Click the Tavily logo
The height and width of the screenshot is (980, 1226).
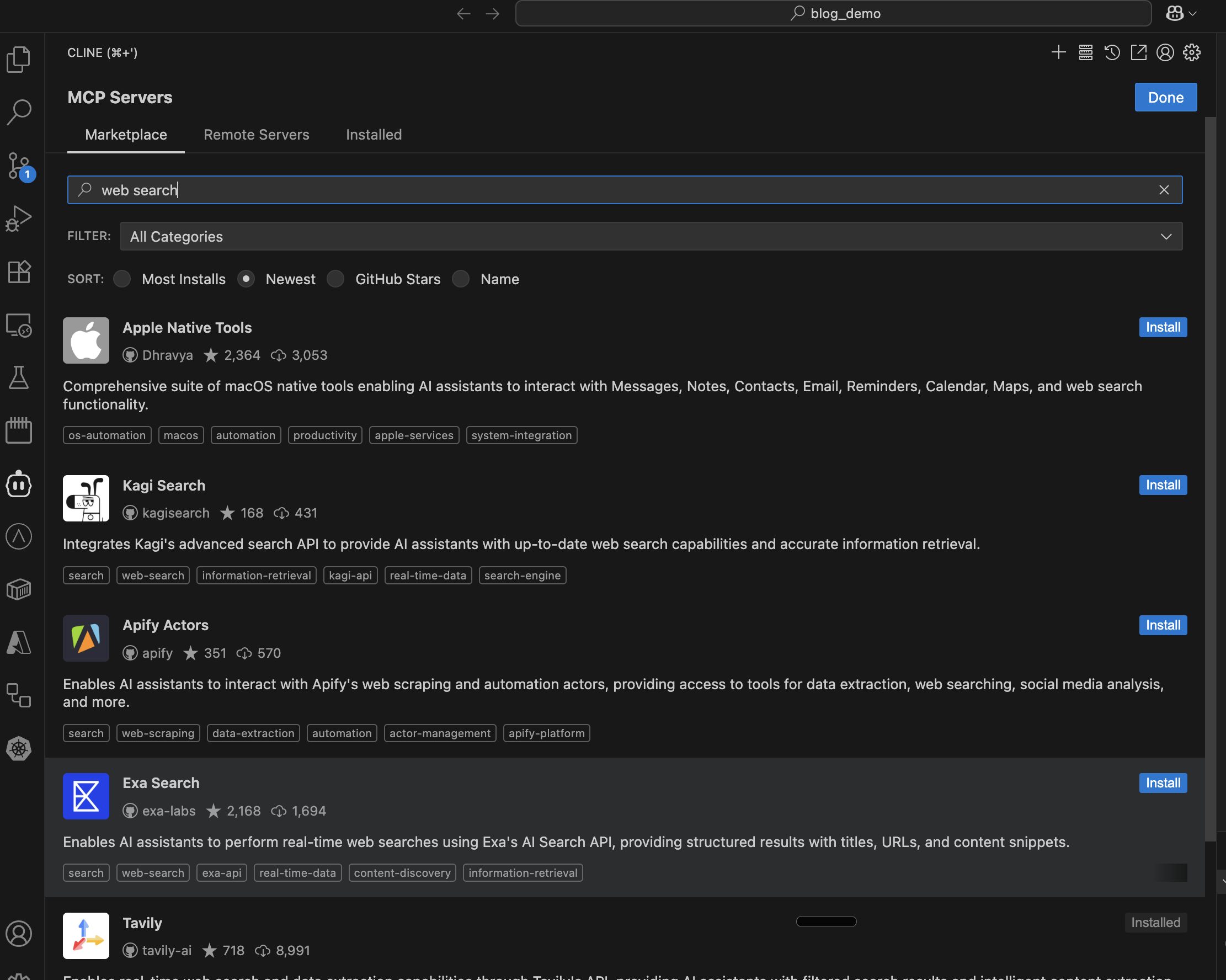pyautogui.click(x=86, y=936)
